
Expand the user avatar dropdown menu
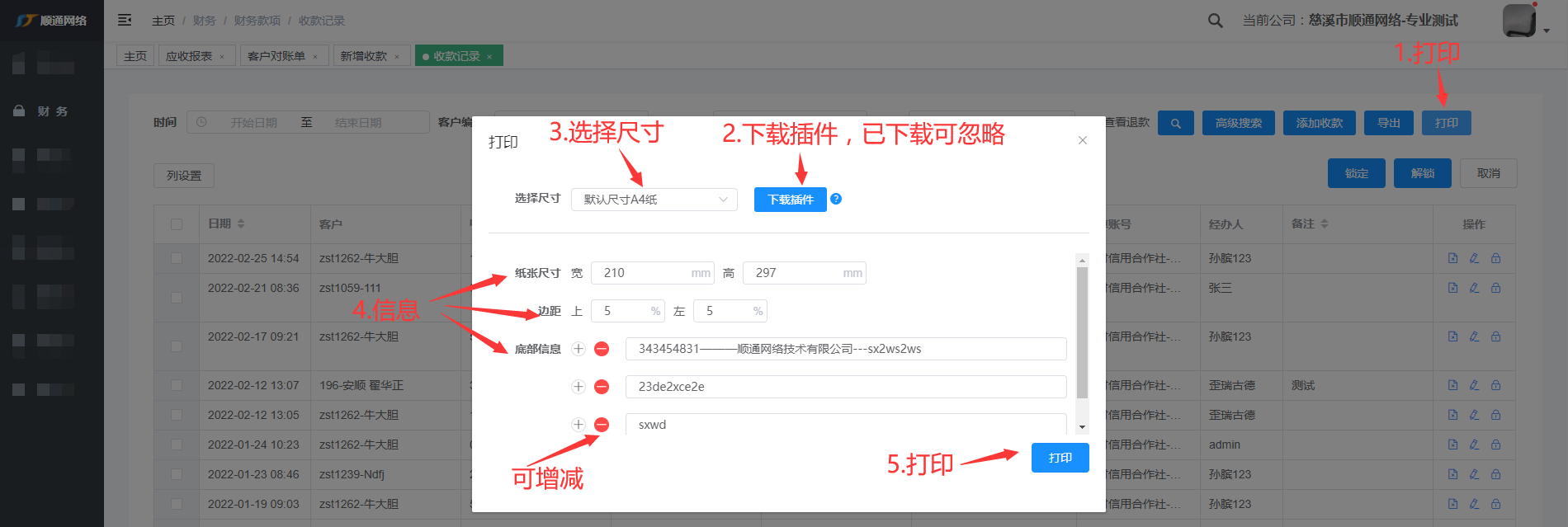(x=1546, y=31)
